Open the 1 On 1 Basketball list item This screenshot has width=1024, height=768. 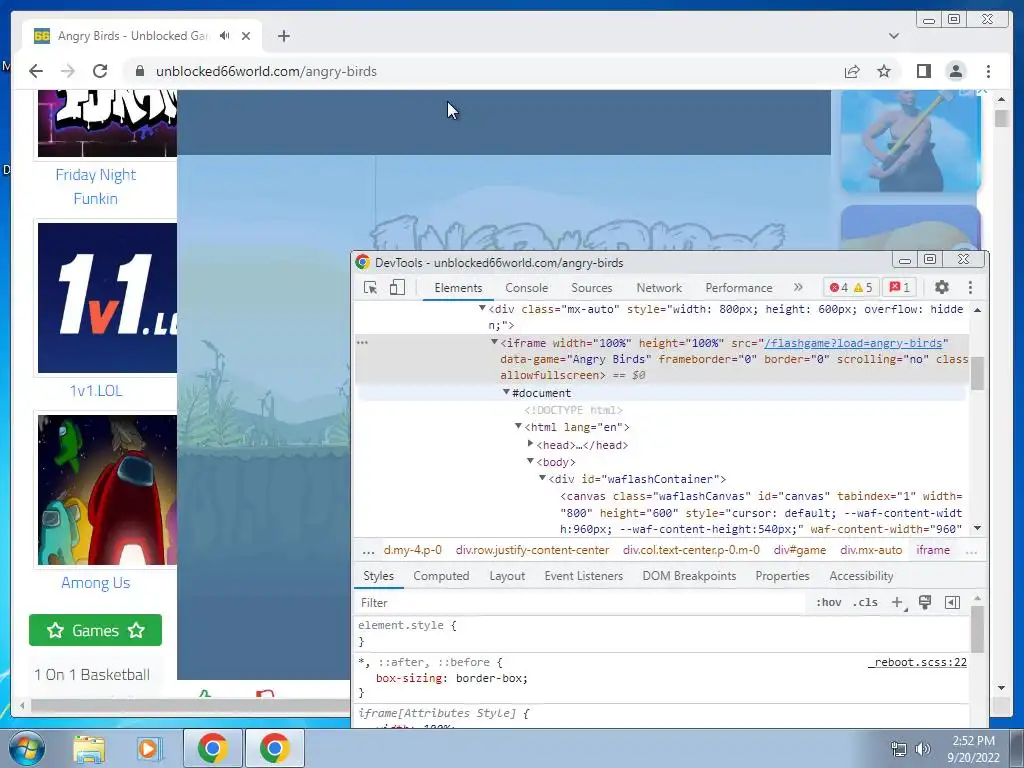tap(92, 675)
